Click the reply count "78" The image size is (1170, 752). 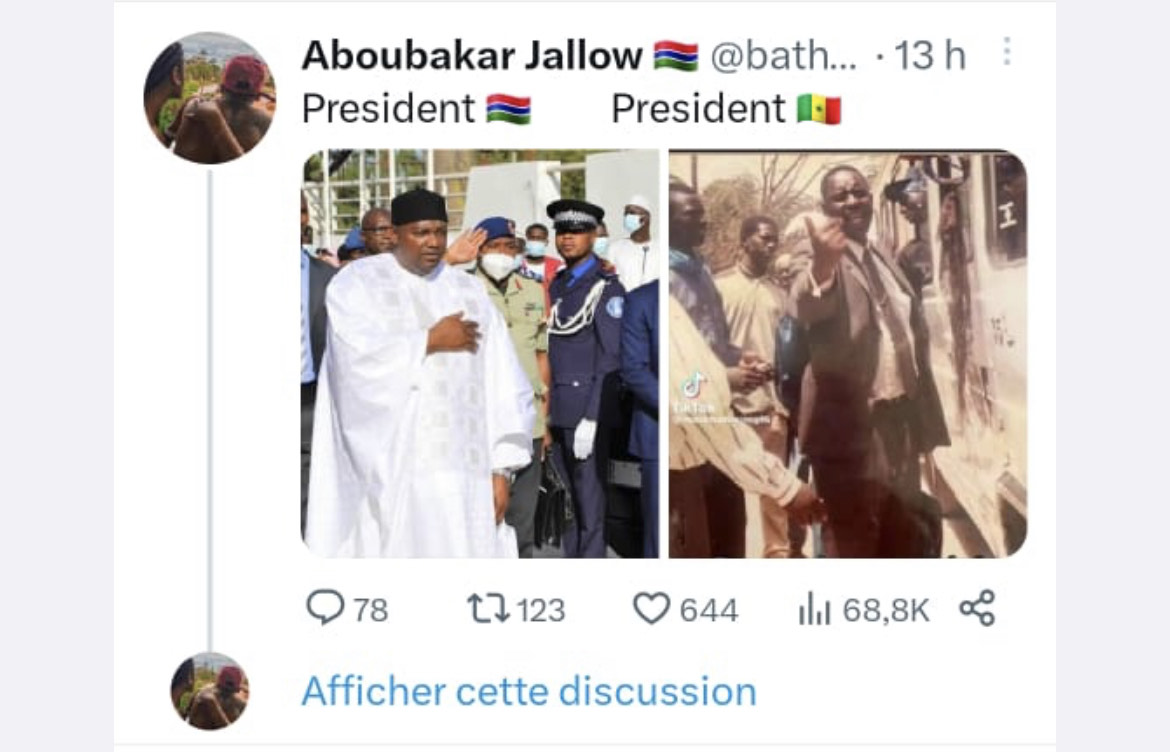click(x=370, y=610)
